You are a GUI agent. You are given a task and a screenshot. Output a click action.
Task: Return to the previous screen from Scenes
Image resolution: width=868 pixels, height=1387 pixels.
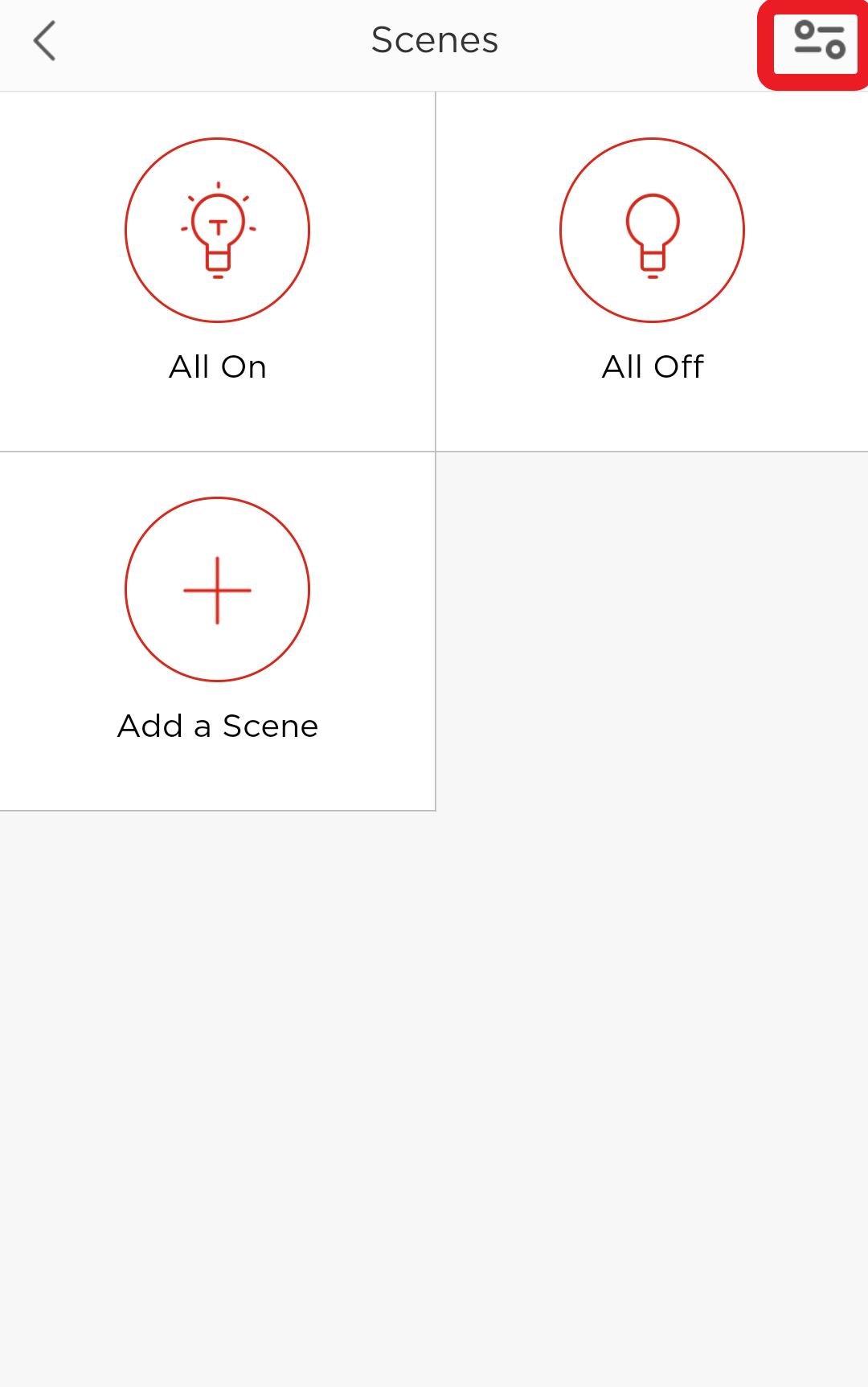pyautogui.click(x=44, y=41)
